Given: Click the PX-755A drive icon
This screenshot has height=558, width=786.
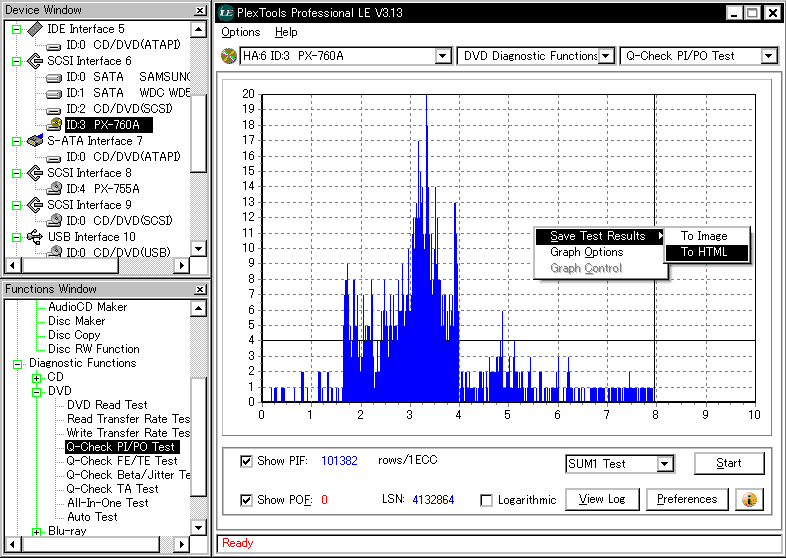Looking at the screenshot, I should (x=55, y=189).
